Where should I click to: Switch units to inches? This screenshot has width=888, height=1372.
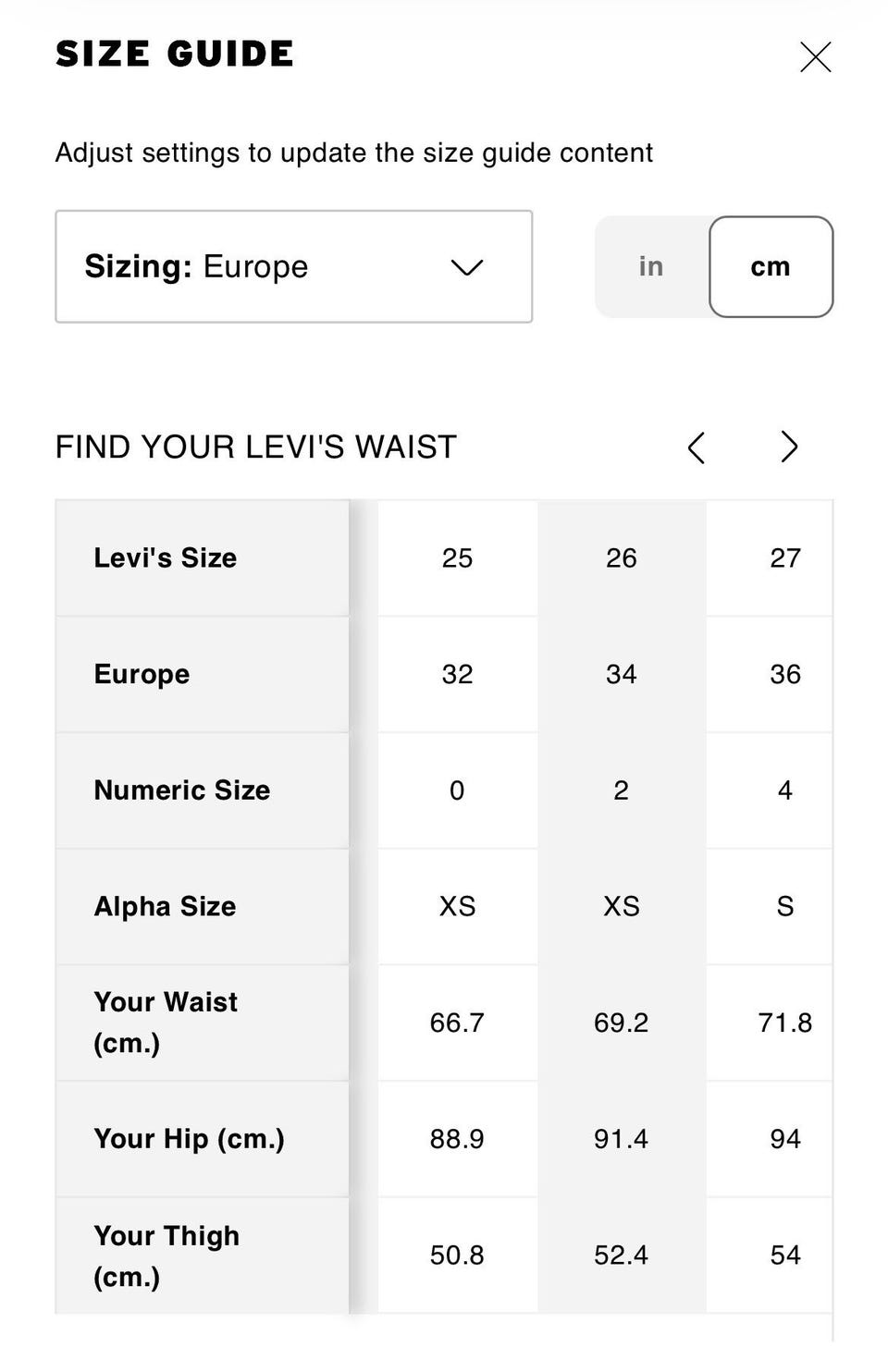point(651,266)
